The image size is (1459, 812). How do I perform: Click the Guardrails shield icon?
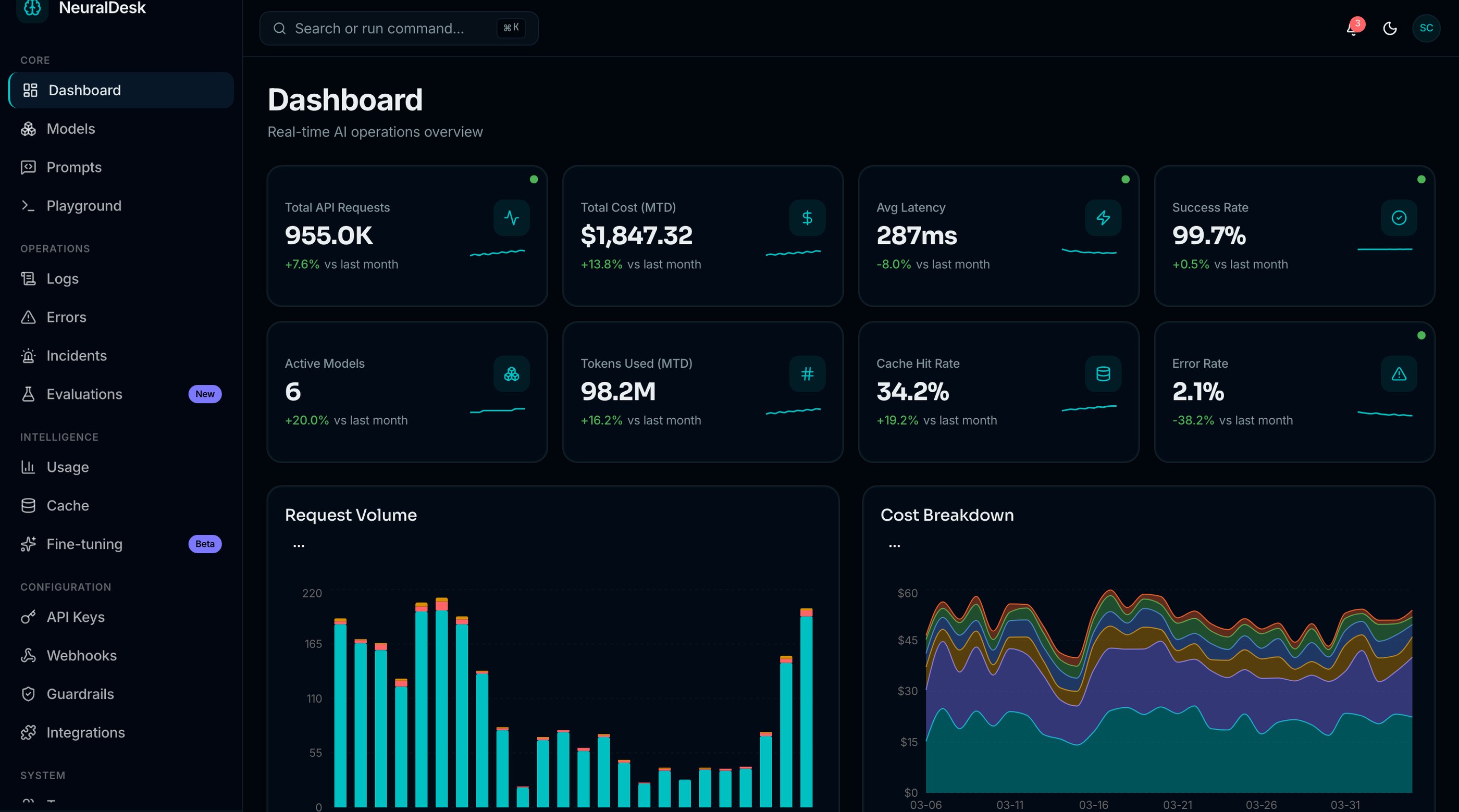(x=28, y=694)
